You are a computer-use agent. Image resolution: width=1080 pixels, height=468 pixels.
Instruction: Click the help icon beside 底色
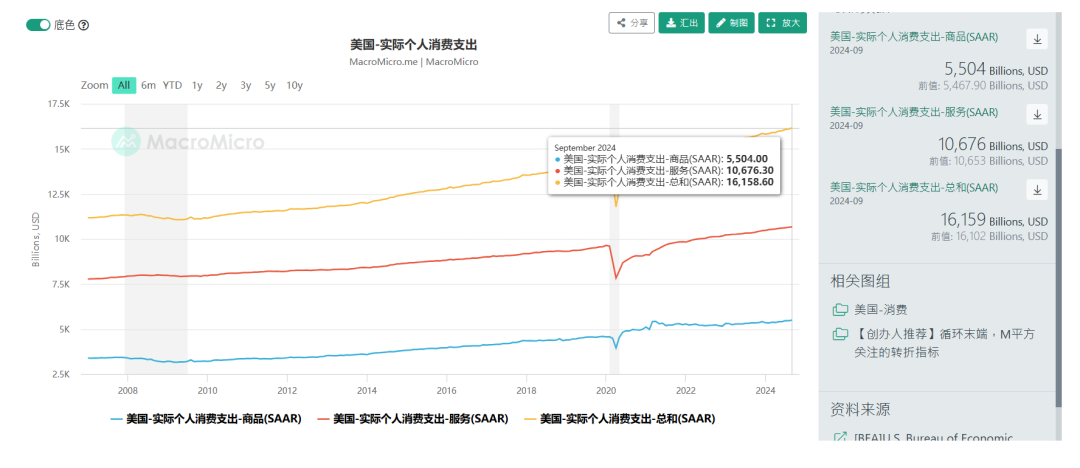[84, 25]
